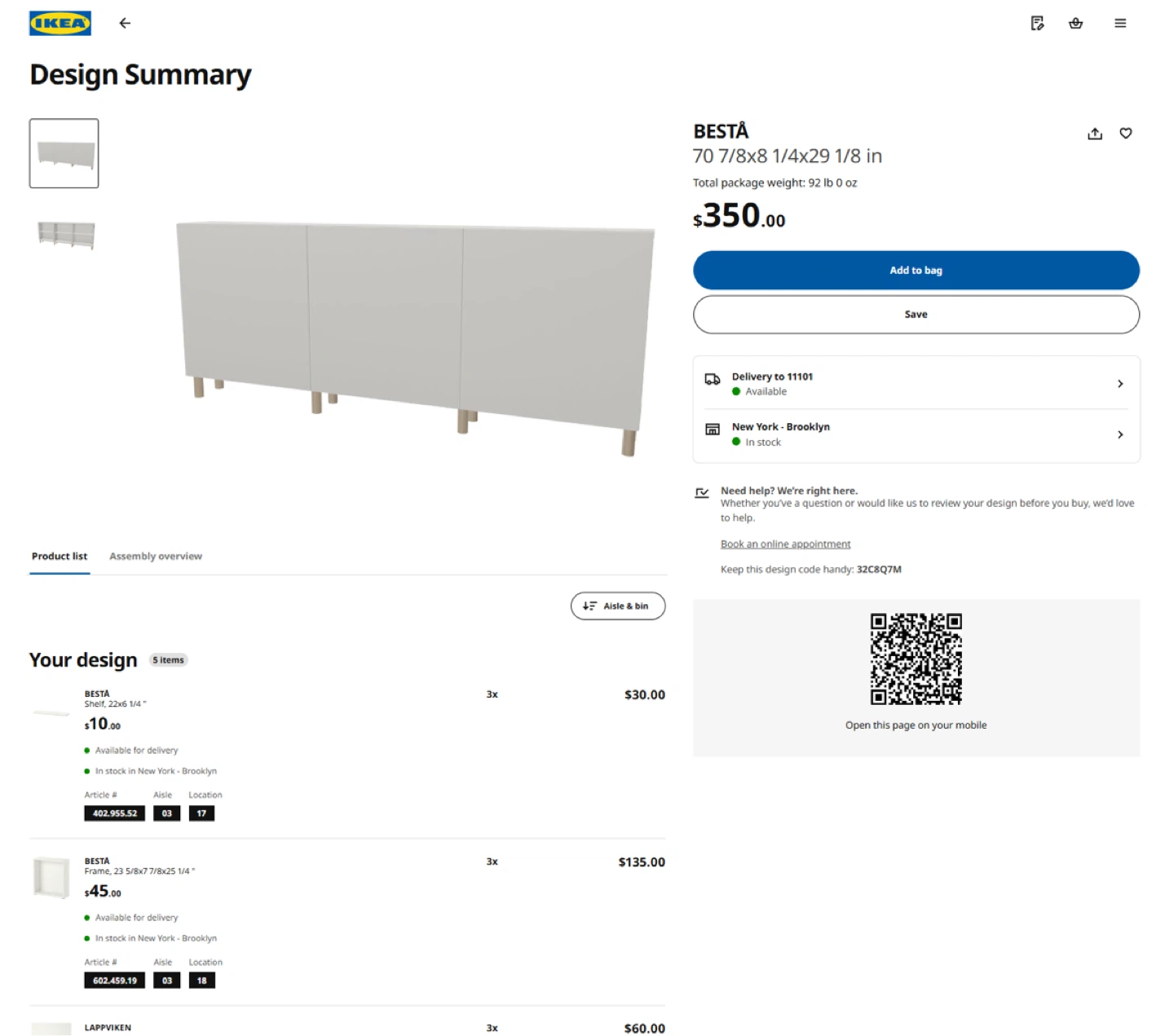Click the $350.00 total price
1174x1036 pixels.
click(739, 217)
